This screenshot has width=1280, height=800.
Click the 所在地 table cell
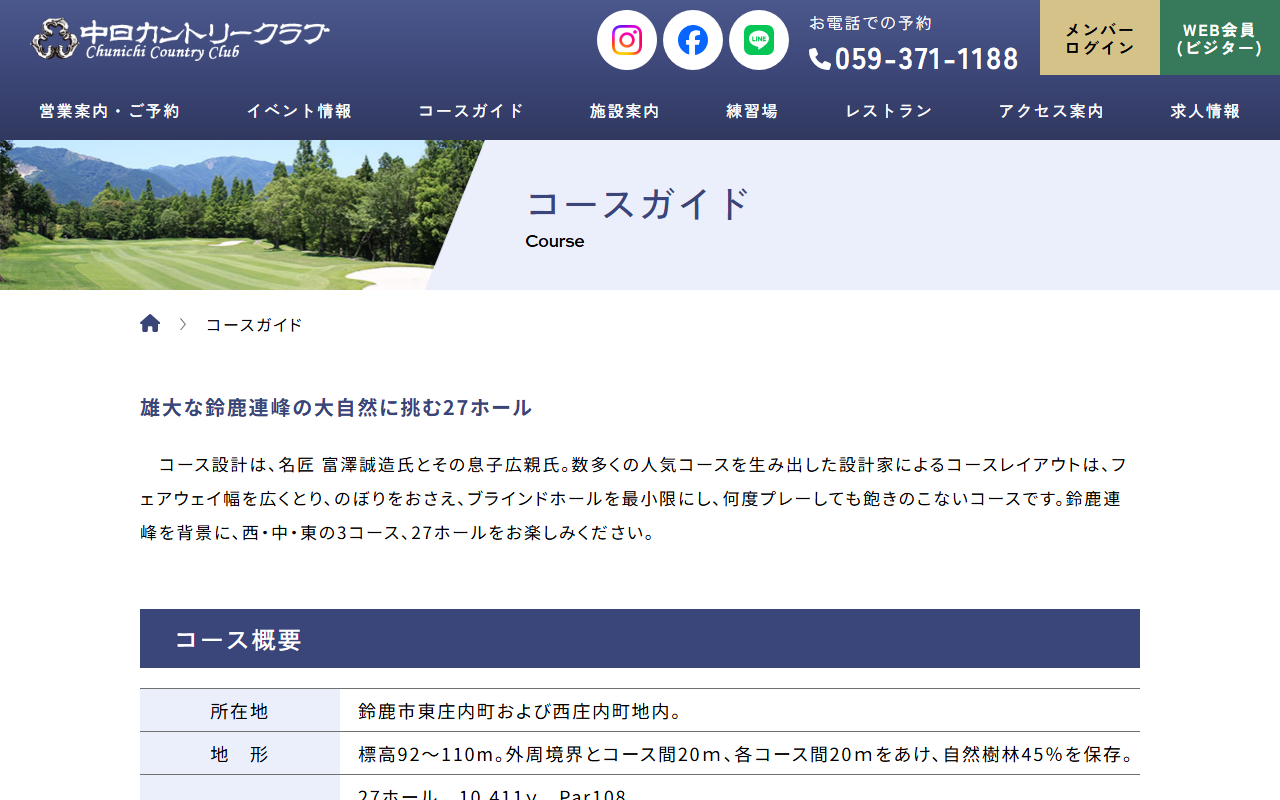pyautogui.click(x=240, y=711)
